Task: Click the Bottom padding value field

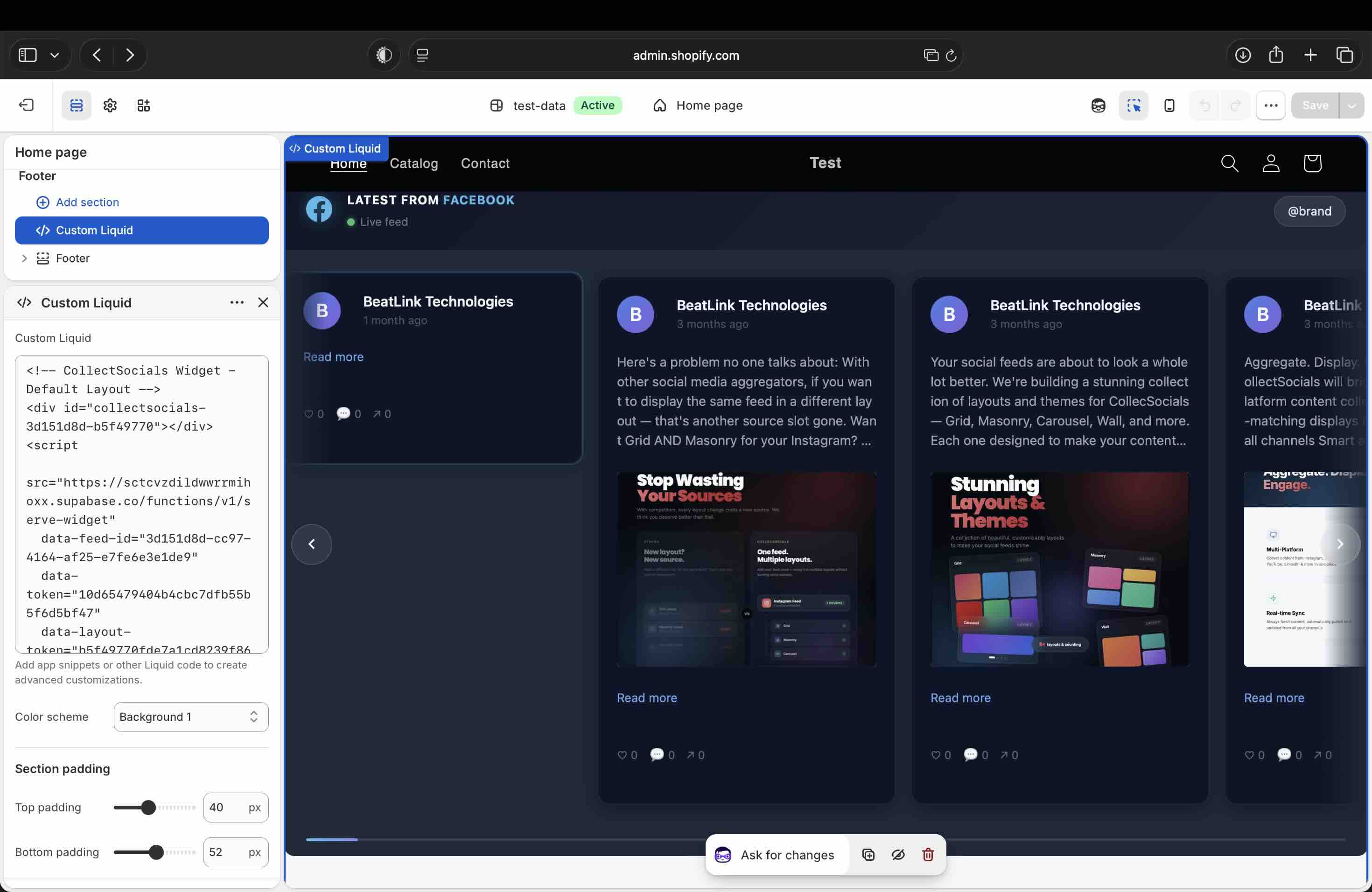Action: tap(236, 852)
